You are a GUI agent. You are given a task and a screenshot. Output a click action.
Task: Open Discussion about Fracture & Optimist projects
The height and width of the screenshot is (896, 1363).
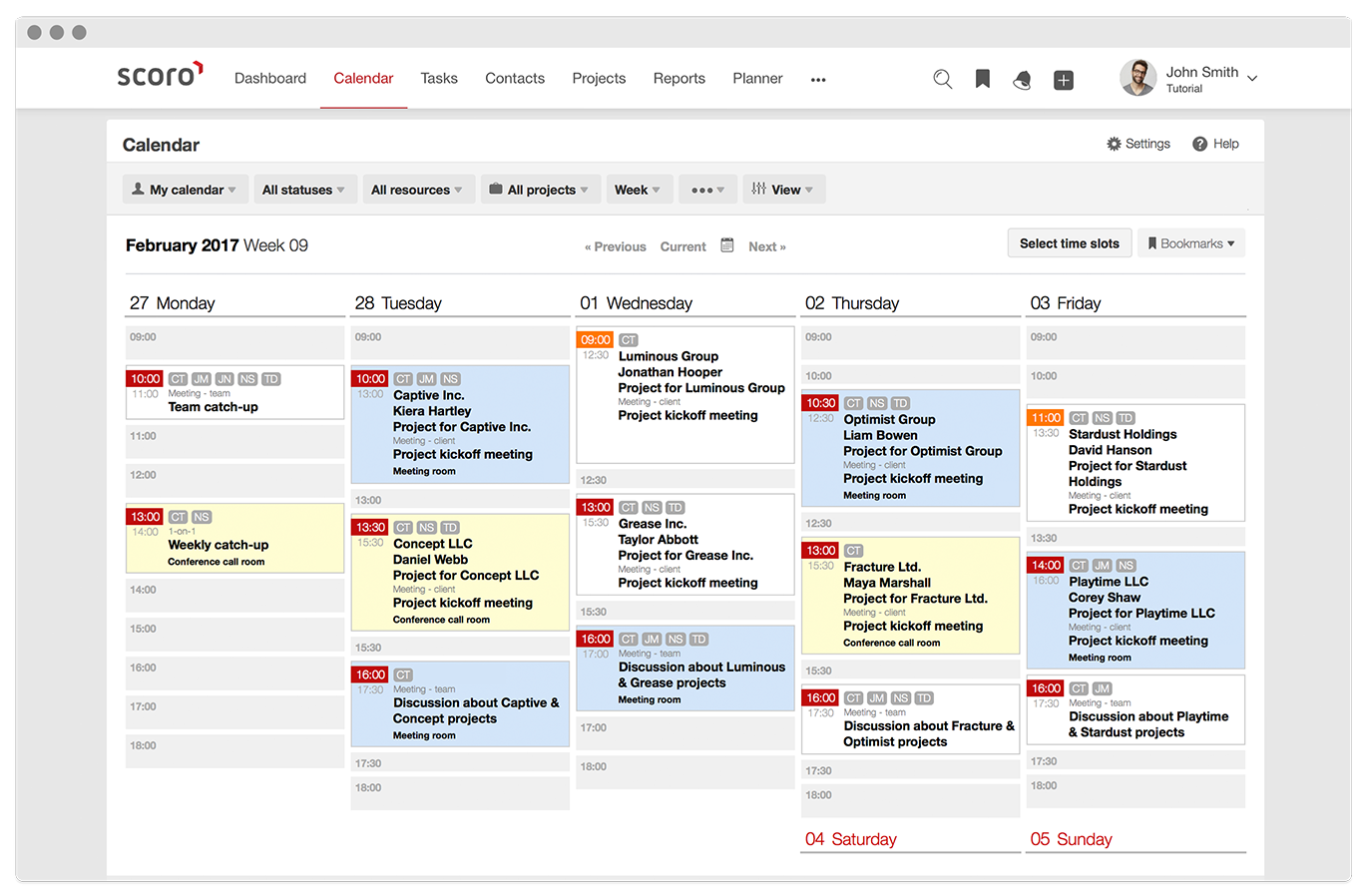pos(911,719)
